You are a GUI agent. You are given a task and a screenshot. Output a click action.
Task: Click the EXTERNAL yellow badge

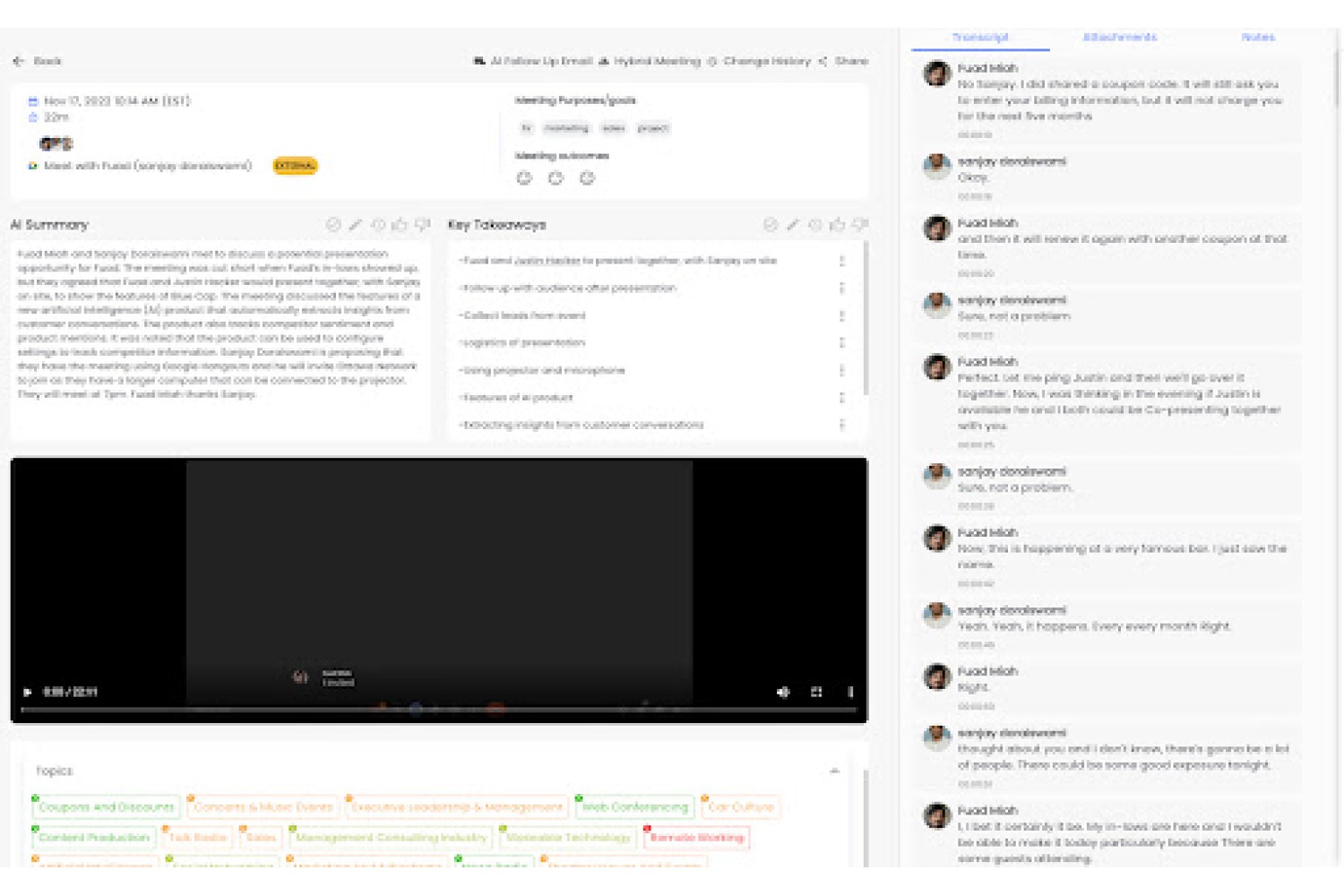pos(295,166)
